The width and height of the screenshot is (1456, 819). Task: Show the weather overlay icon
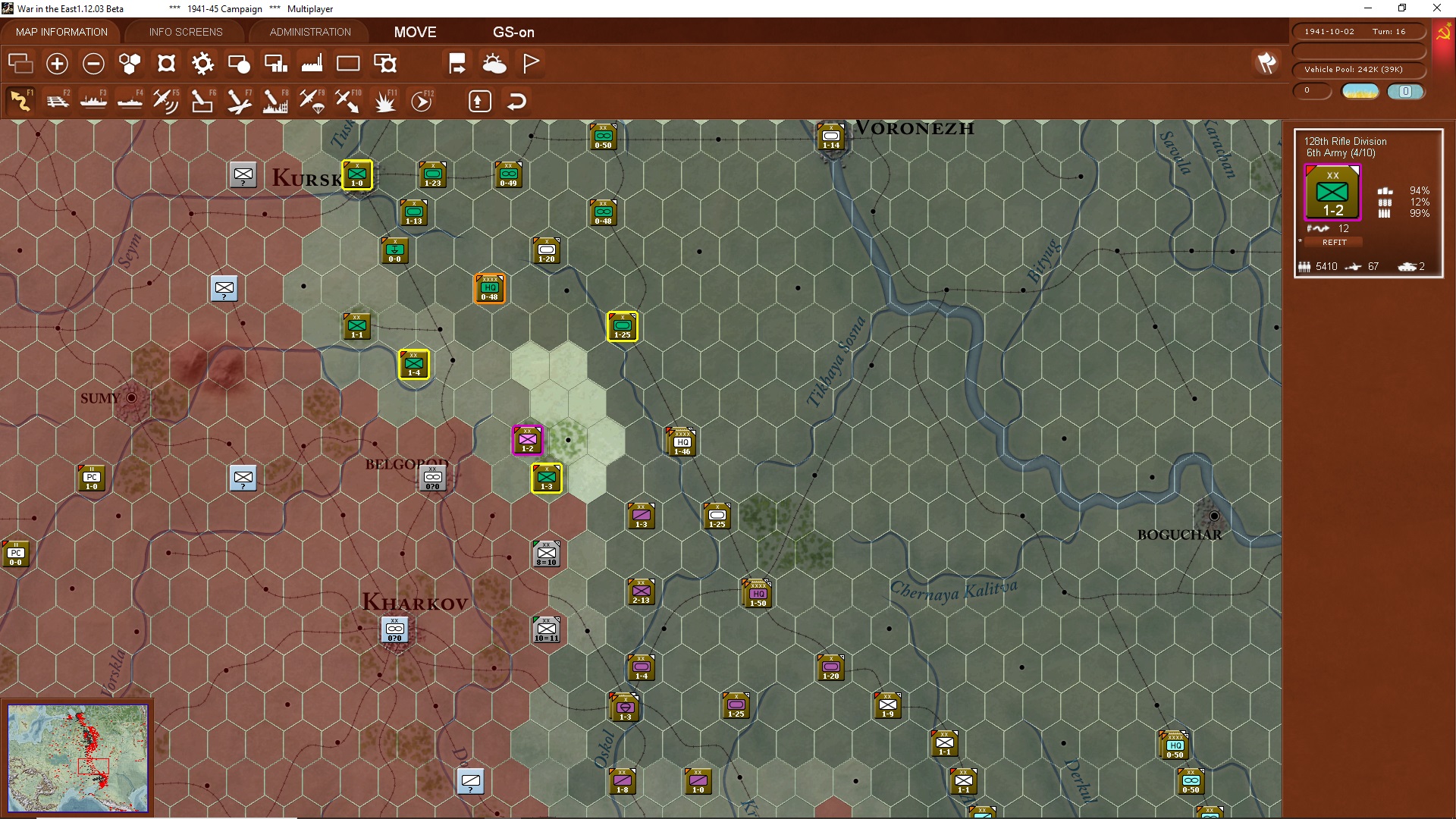[x=494, y=64]
